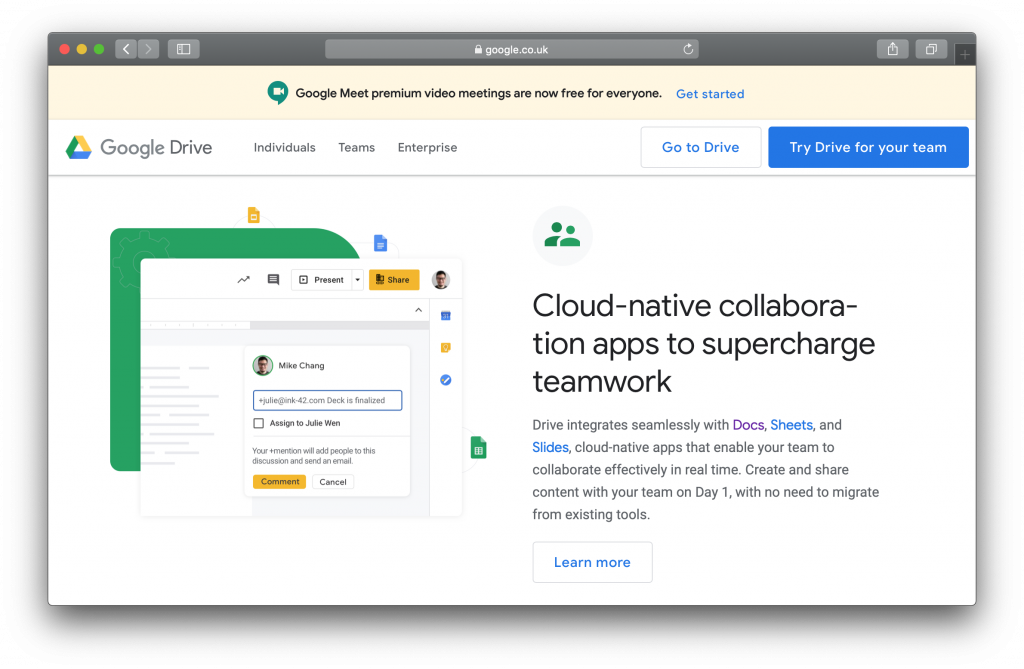
Task: Click the yellow Slides file icon
Action: [x=253, y=215]
